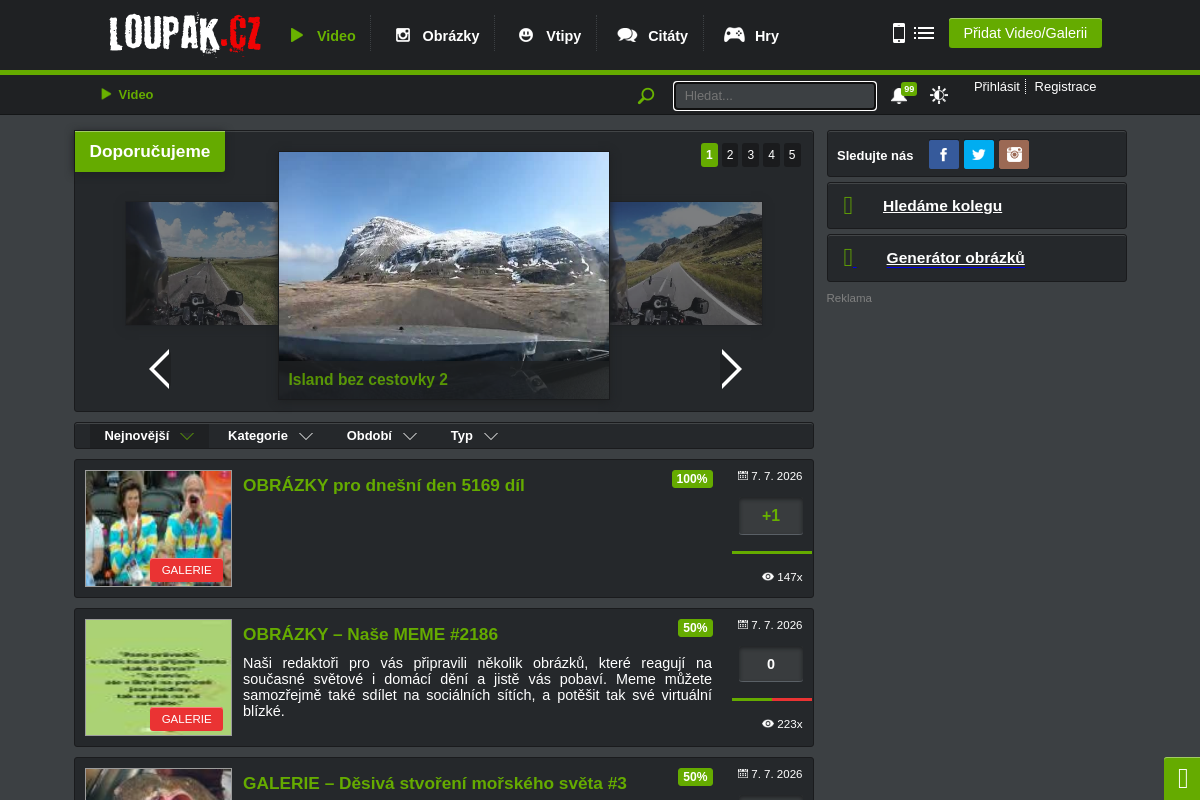
Task: Select carousel page 3
Action: 751,155
